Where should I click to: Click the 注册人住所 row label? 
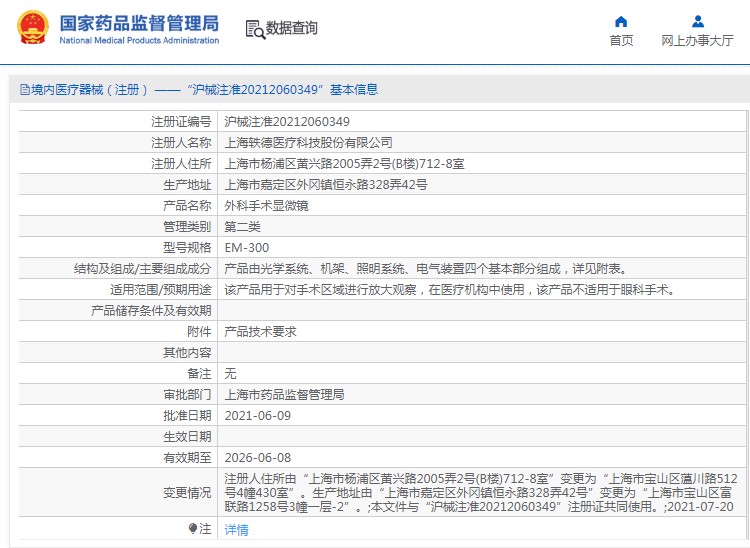pos(181,164)
